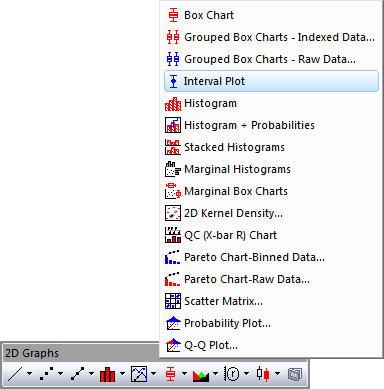Open dropdown arrow beside candlestick icon

(x=277, y=374)
